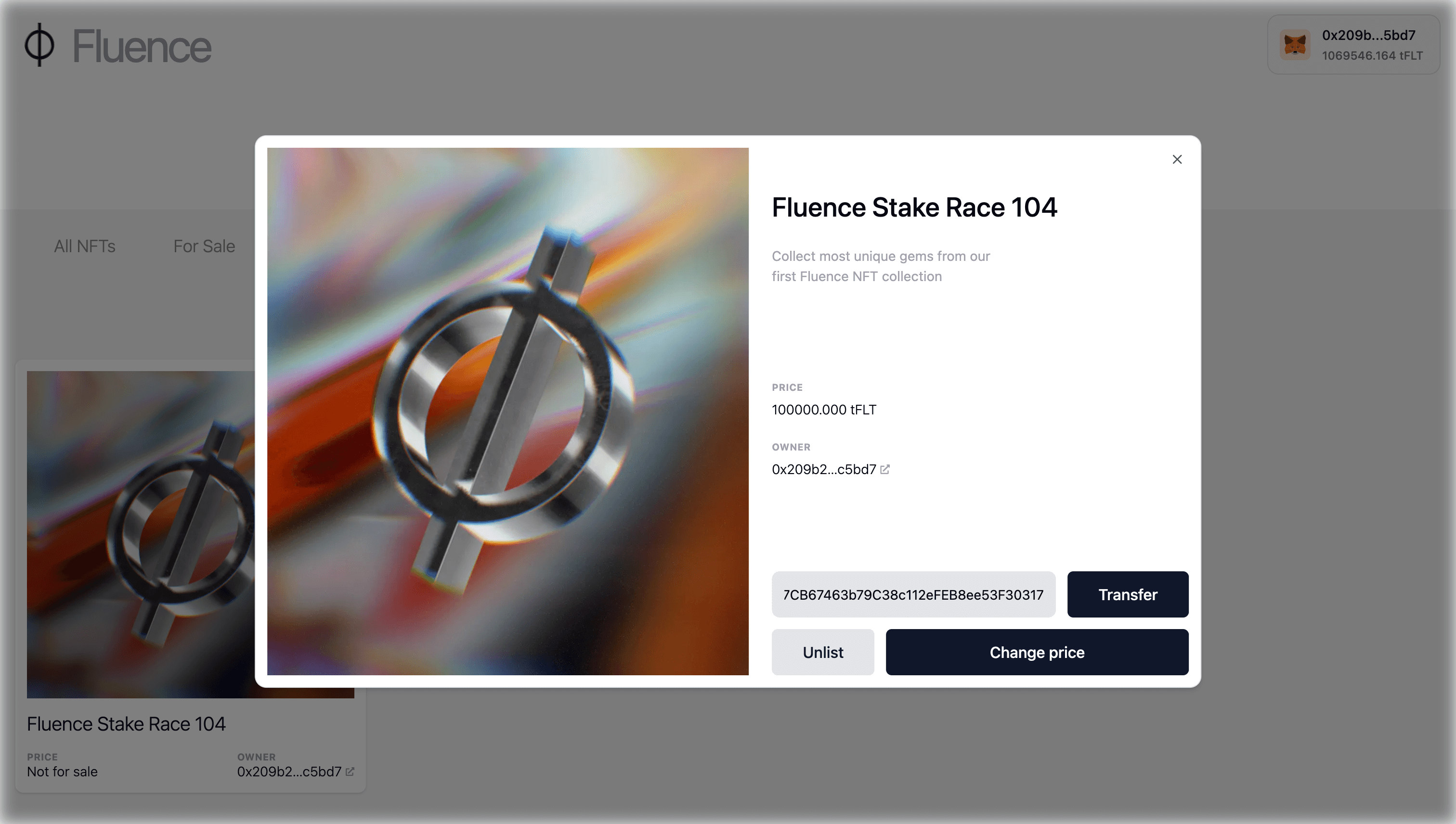Click owner address 0x209b2...c5bd7 in modal
The image size is (1456, 824).
[x=823, y=469]
